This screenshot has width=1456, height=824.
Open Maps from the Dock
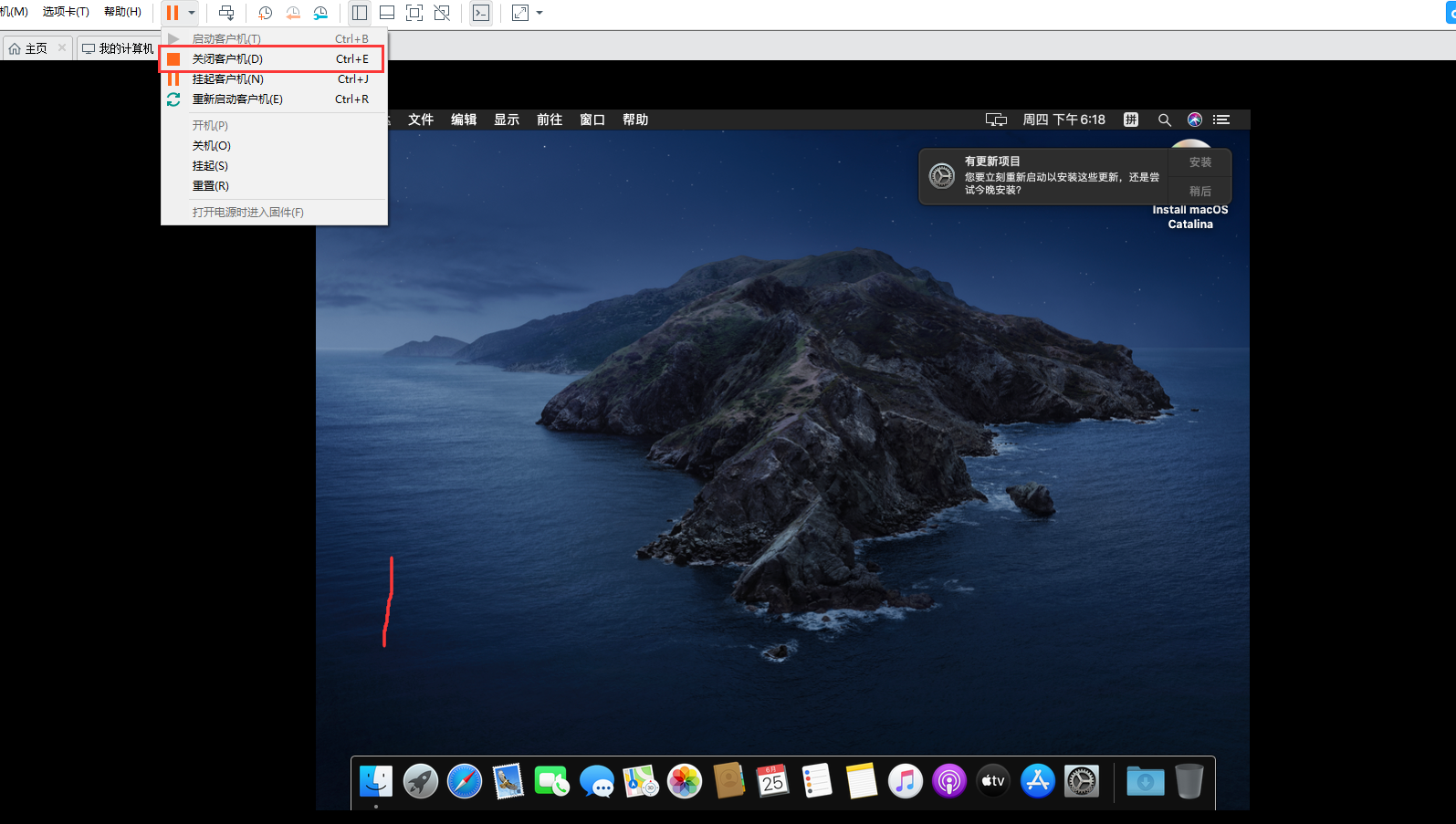pyautogui.click(x=641, y=781)
